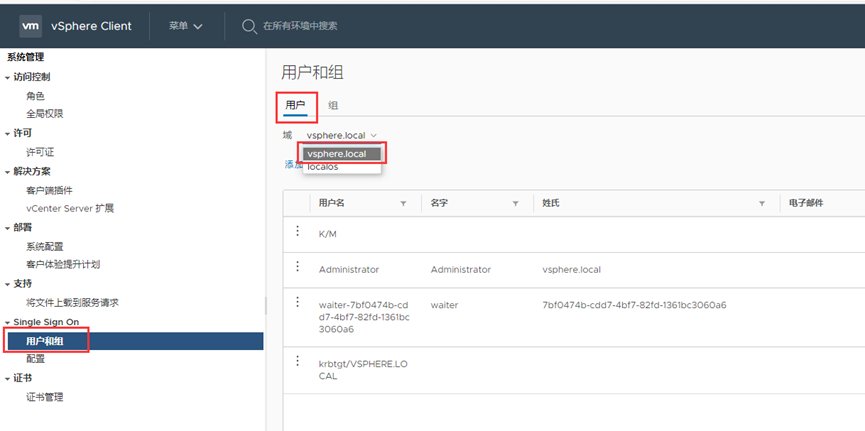Select the waiter-7bf0474b username cell
865x431 pixels.
tap(364, 317)
